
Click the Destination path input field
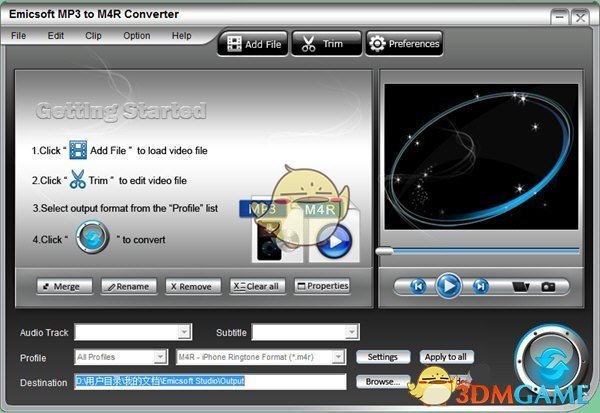(x=210, y=382)
